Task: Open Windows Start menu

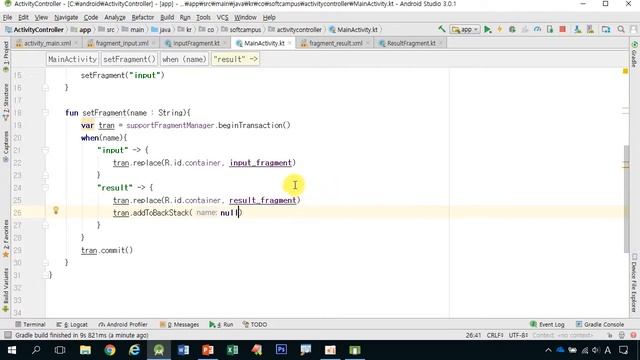Action: coord(11,350)
